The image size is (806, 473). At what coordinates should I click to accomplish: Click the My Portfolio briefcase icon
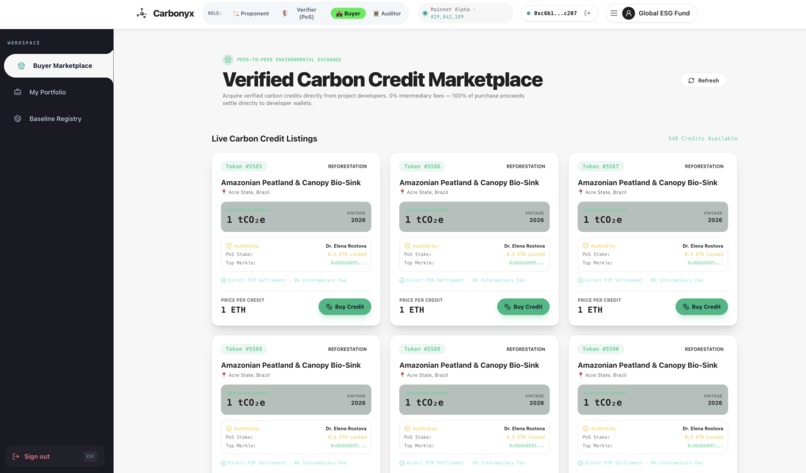point(17,92)
